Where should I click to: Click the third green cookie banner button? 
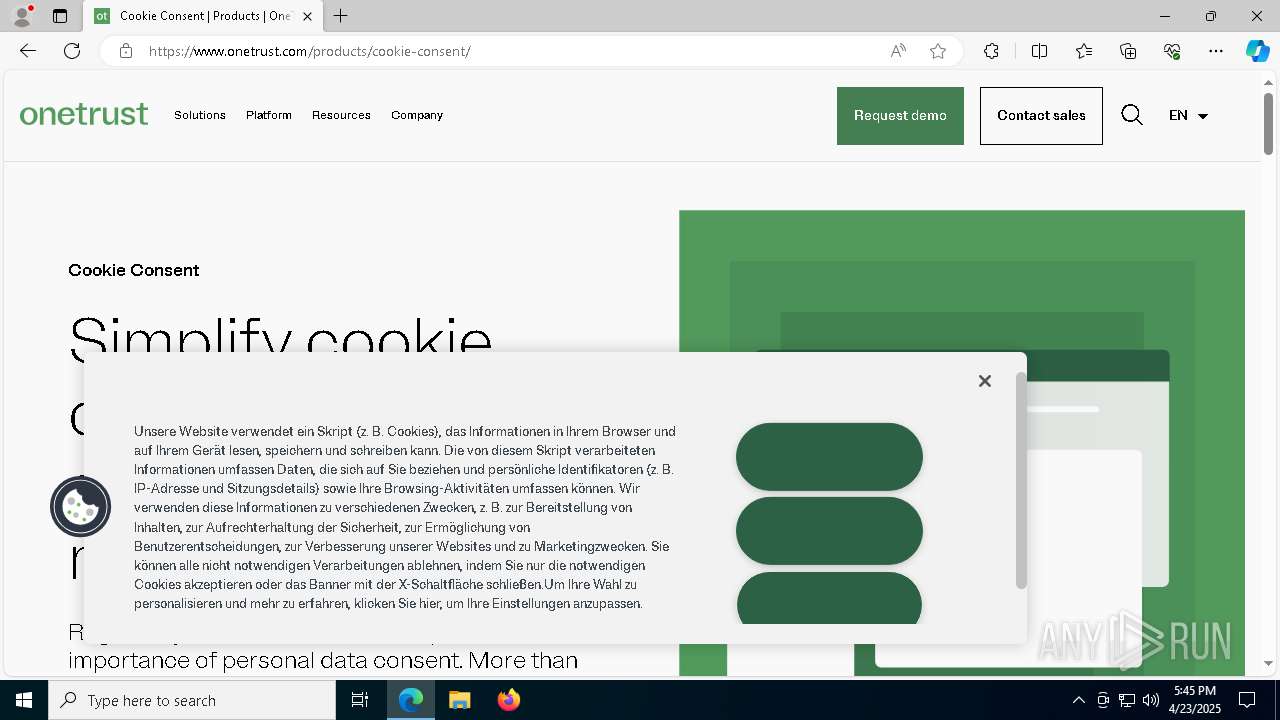pyautogui.click(x=829, y=598)
